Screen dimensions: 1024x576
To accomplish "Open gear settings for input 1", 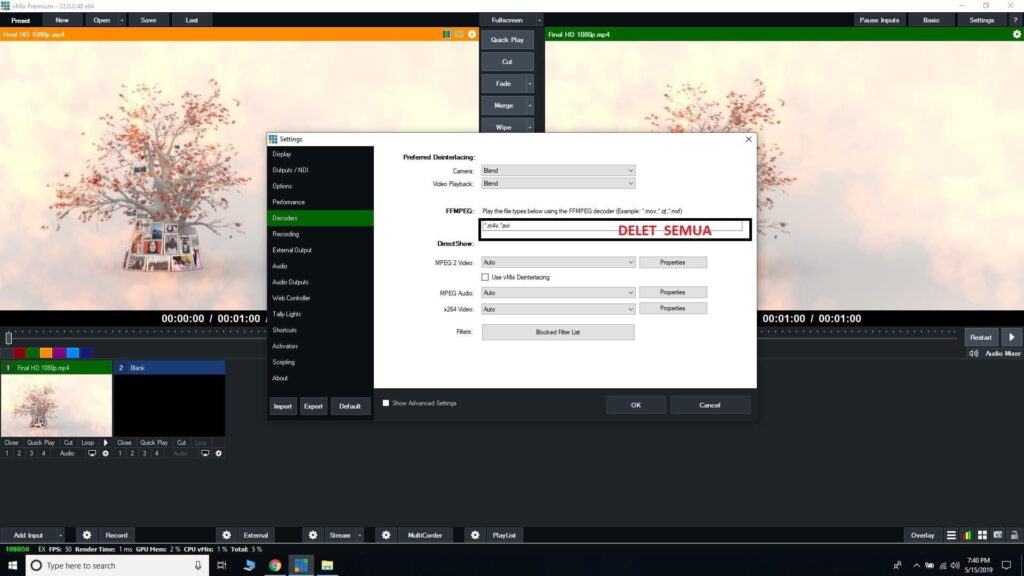I will (105, 453).
